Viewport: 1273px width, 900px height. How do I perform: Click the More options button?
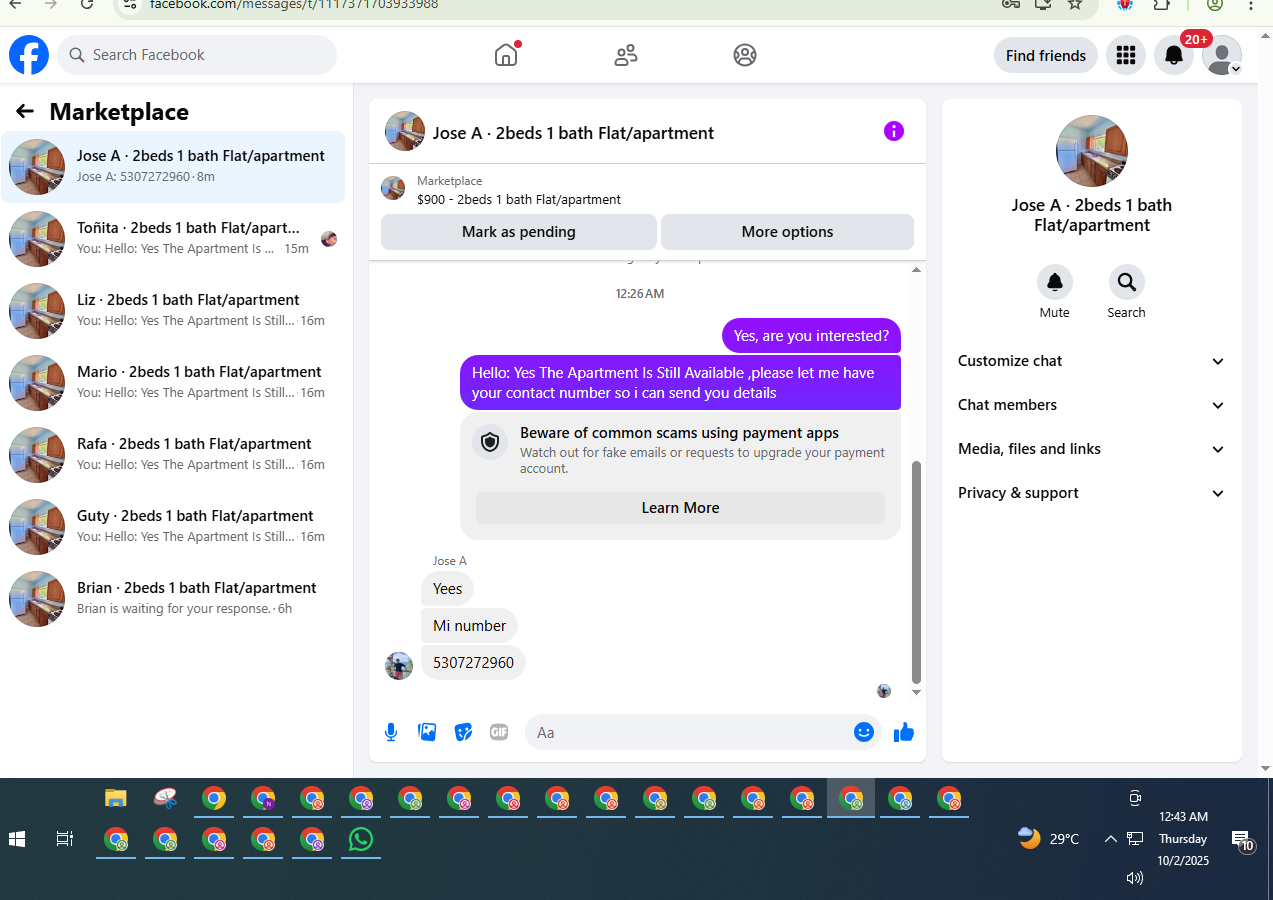pyautogui.click(x=787, y=232)
